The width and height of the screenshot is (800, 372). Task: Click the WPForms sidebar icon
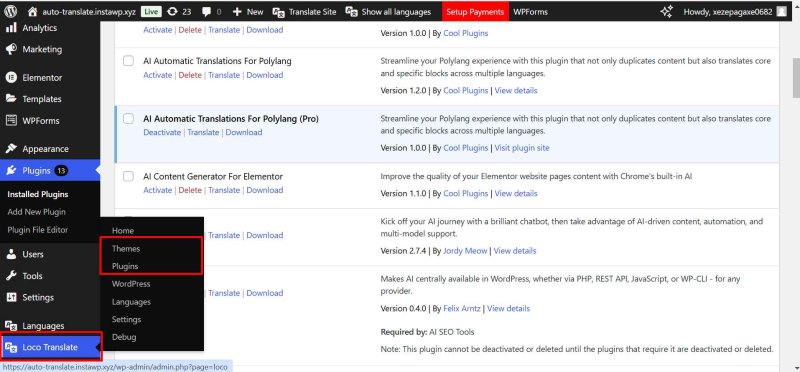11,120
